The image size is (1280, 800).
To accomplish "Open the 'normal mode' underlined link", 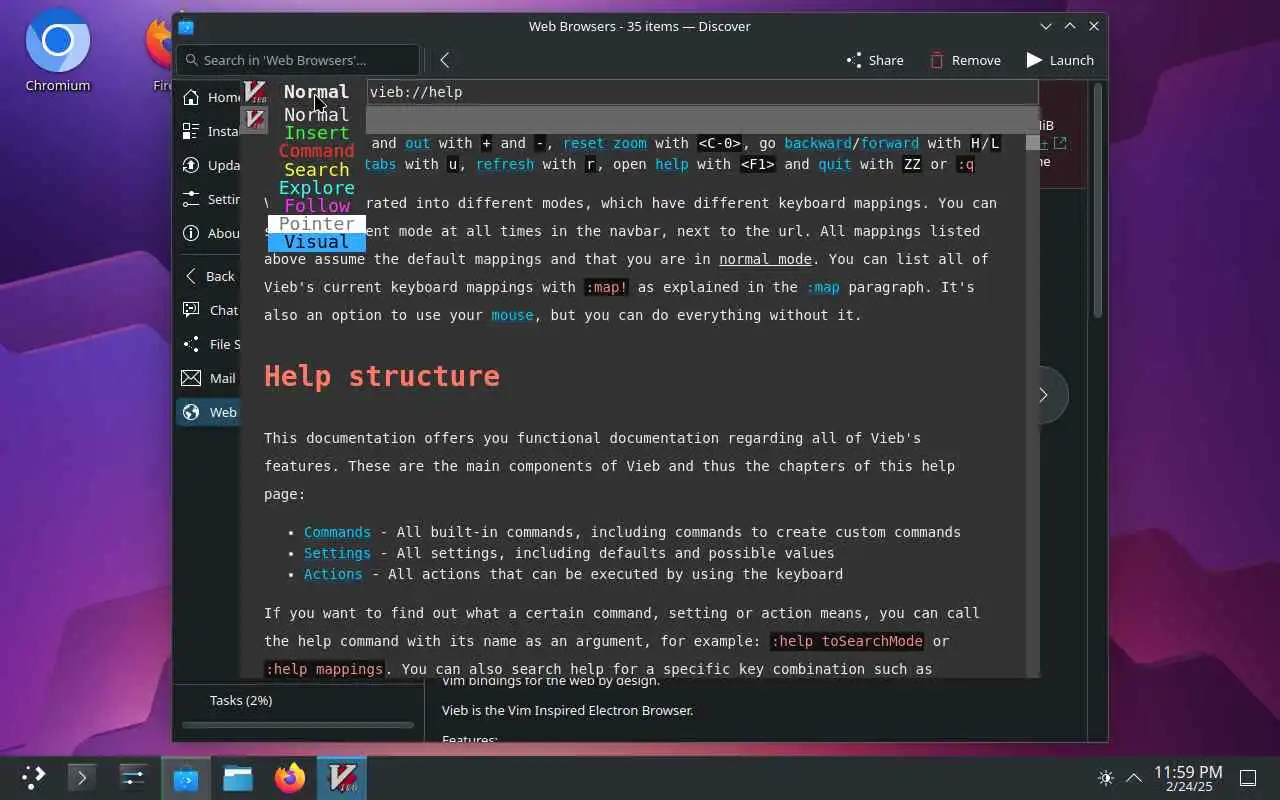I will click(x=765, y=259).
